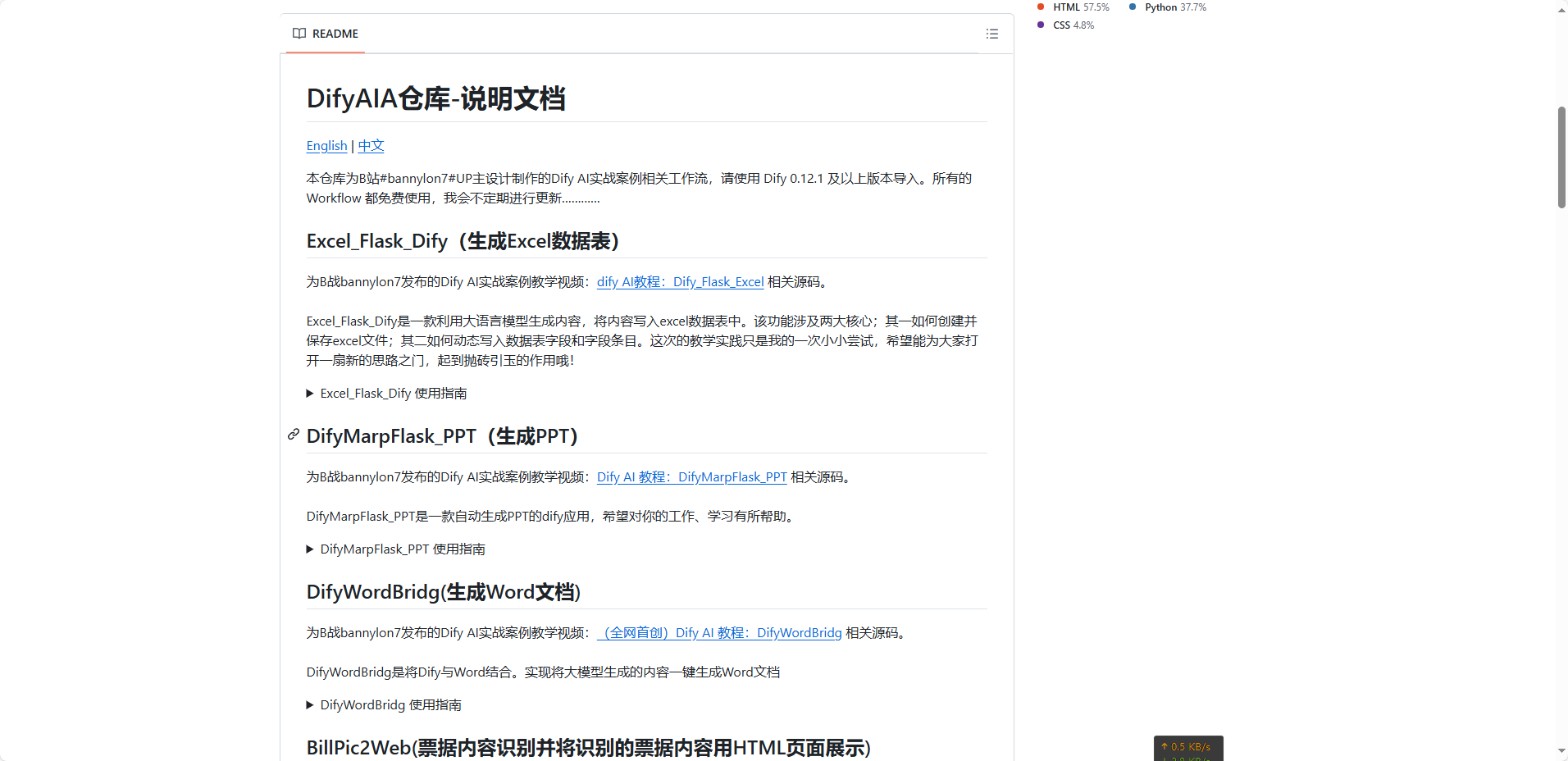Screen dimensions: 1568x761
Task: Open the 中文 language link
Action: [x=371, y=146]
